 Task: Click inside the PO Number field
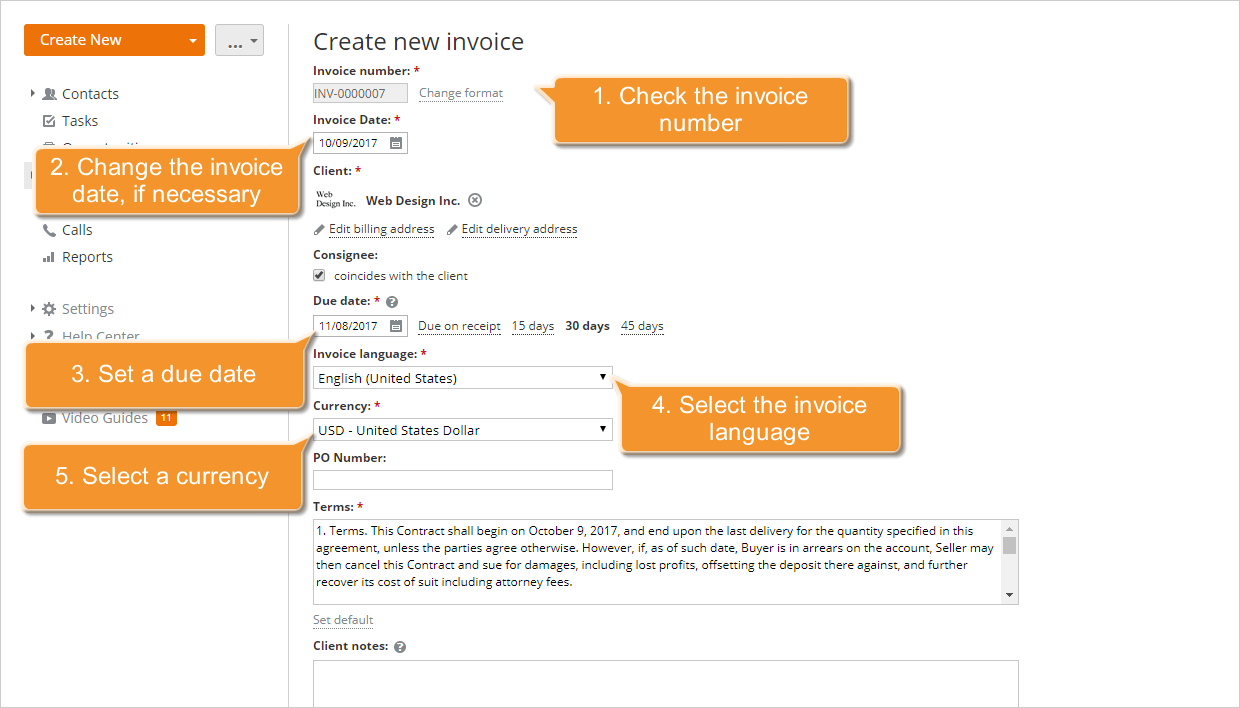462,479
